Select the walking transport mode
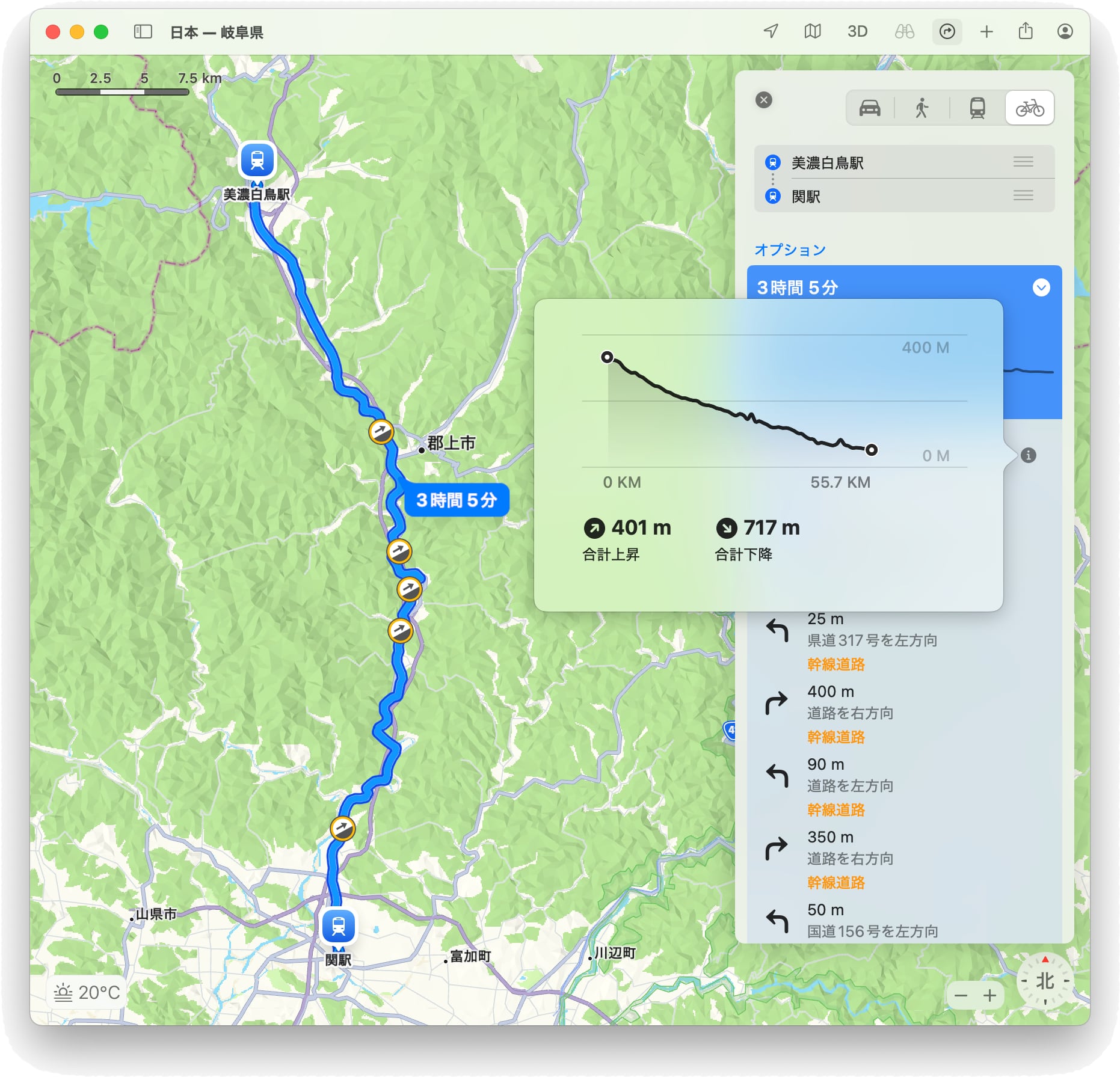The image size is (1120, 1077). (x=922, y=108)
